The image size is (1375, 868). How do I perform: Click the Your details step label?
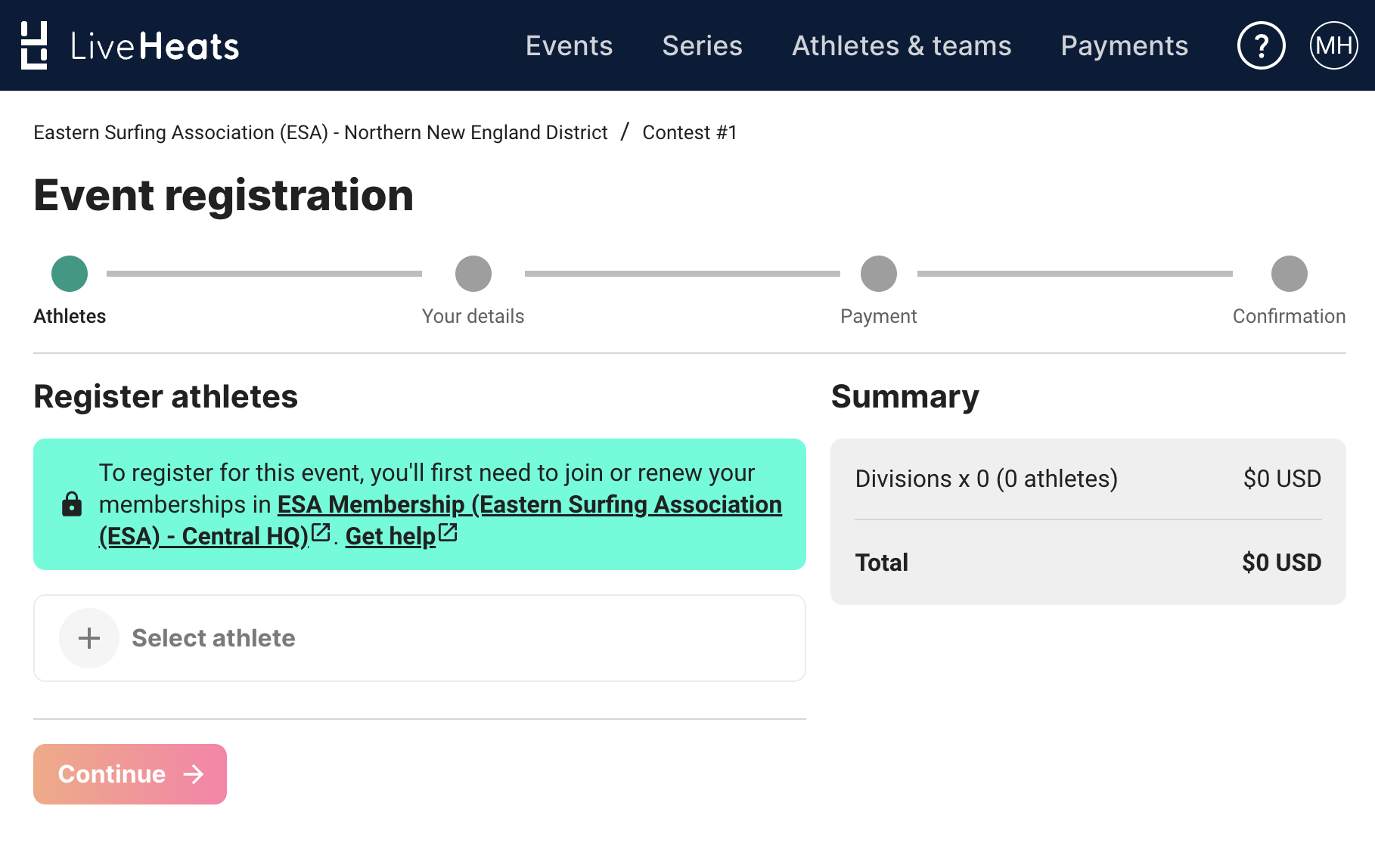[473, 316]
